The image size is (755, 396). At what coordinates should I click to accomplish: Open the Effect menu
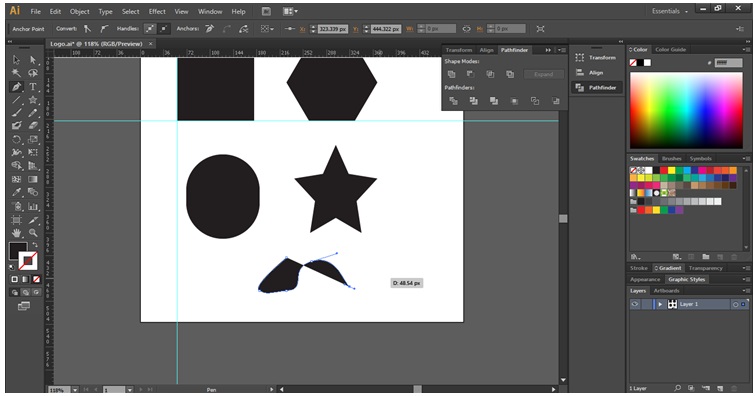(157, 11)
